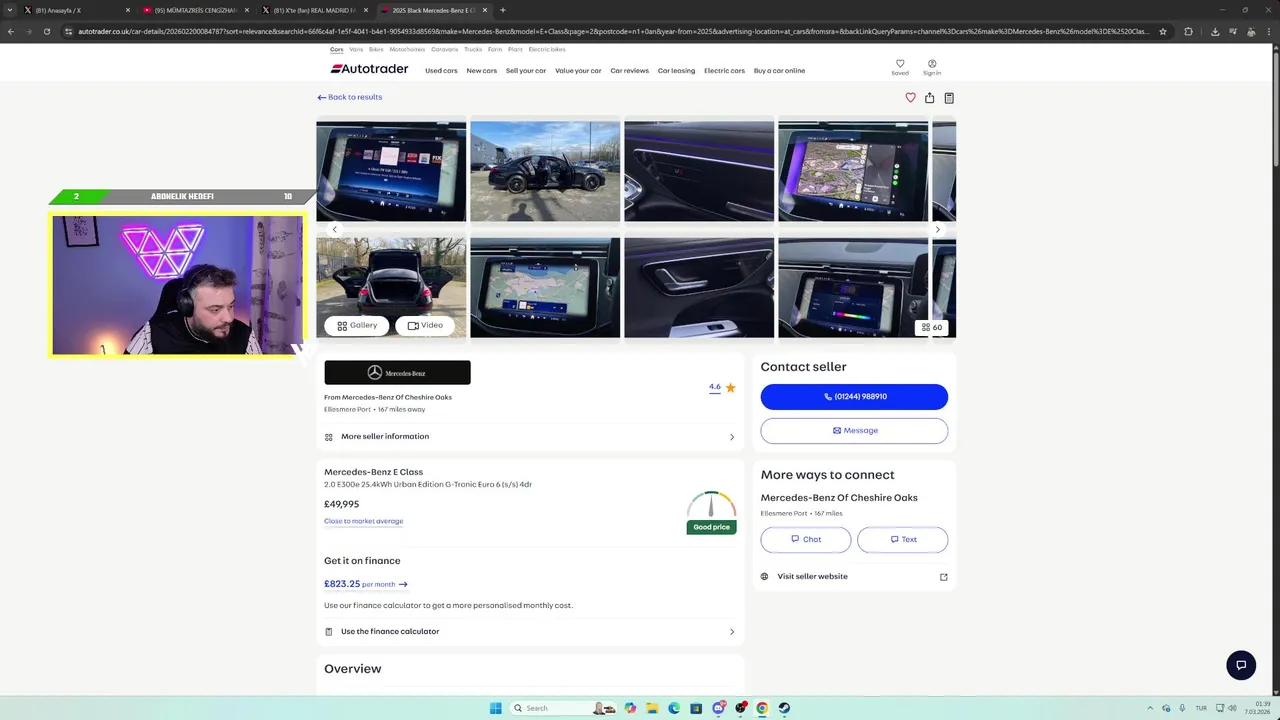The width and height of the screenshot is (1280, 720).
Task: Open Steam from the taskbar
Action: pos(784,708)
